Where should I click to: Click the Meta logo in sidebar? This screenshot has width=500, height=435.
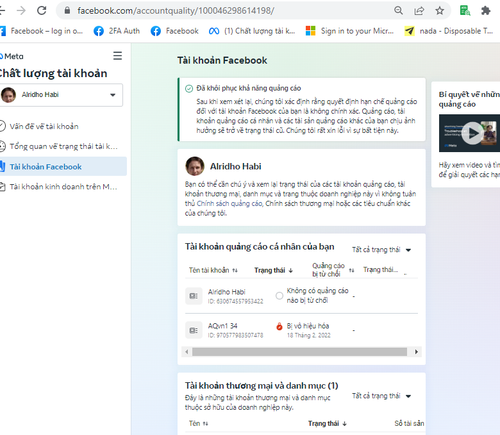[12, 56]
